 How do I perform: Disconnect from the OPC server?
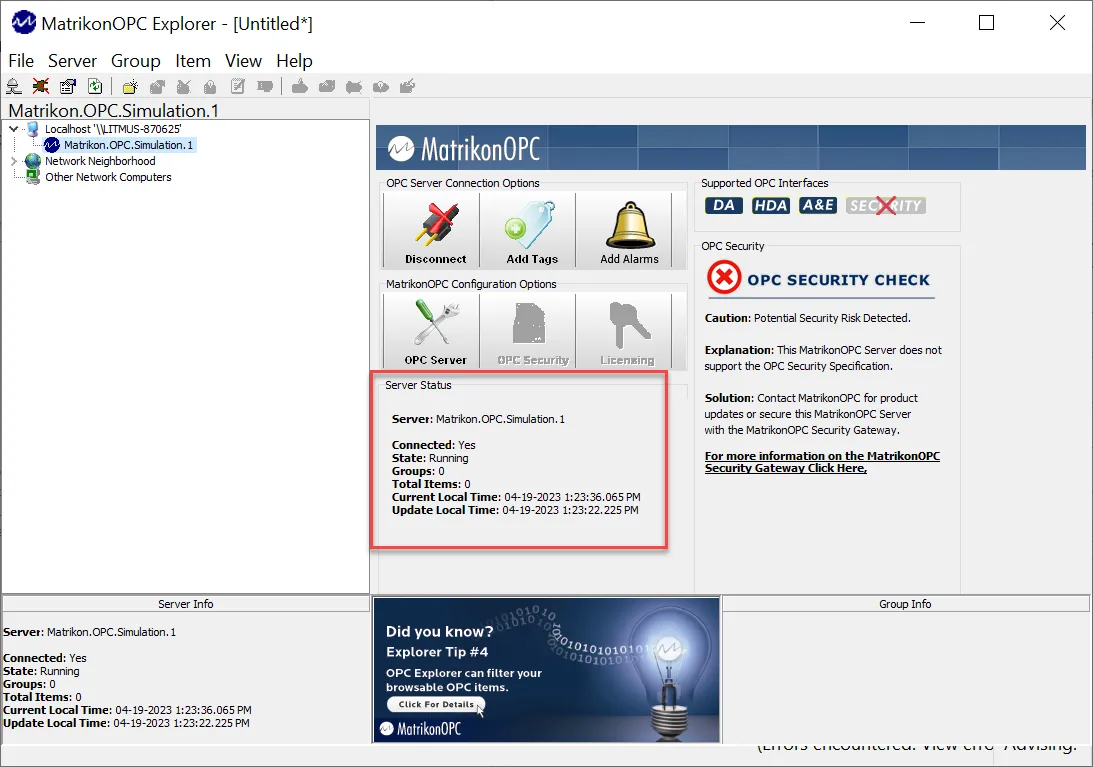[x=430, y=229]
